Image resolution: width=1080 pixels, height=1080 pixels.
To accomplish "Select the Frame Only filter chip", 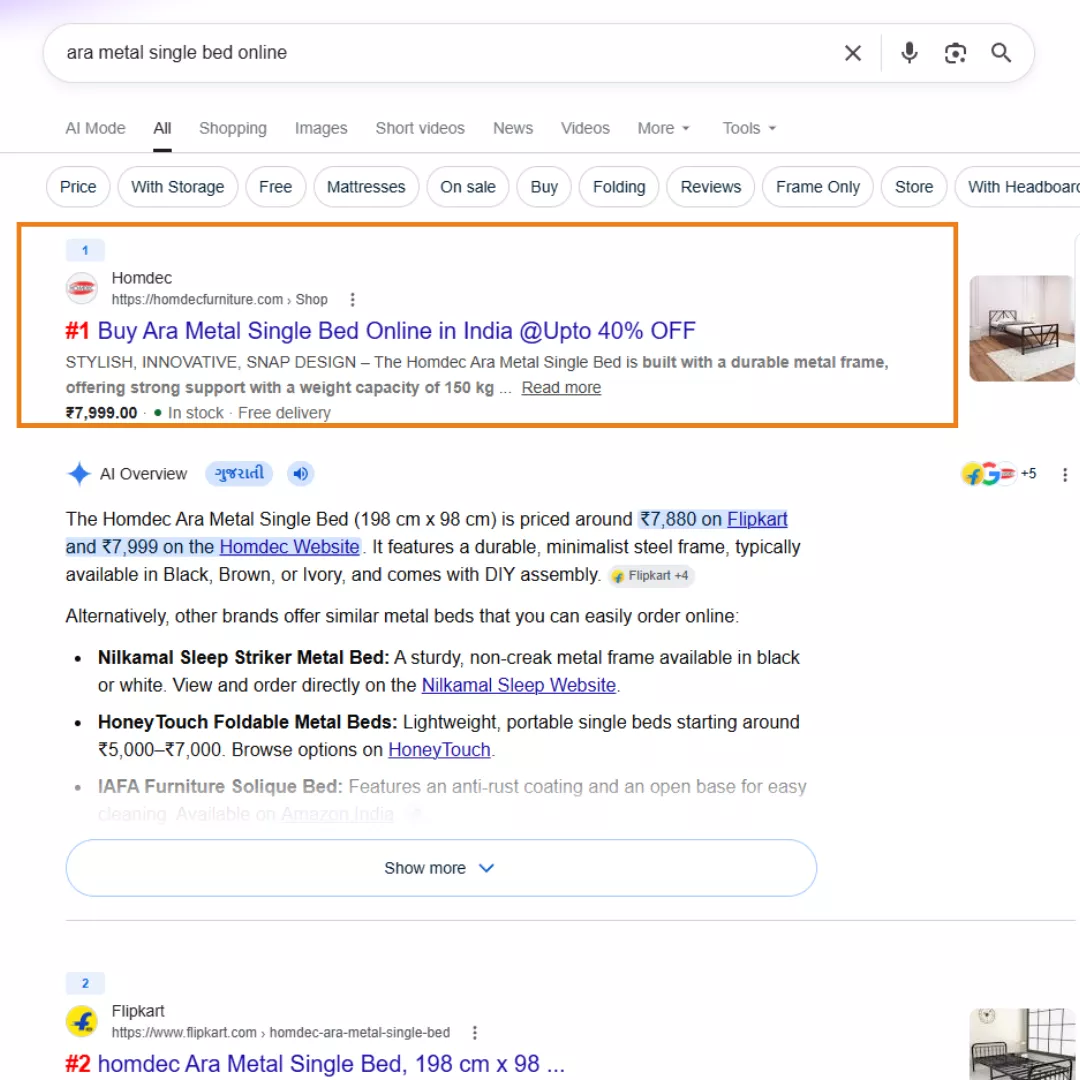I will [x=818, y=187].
